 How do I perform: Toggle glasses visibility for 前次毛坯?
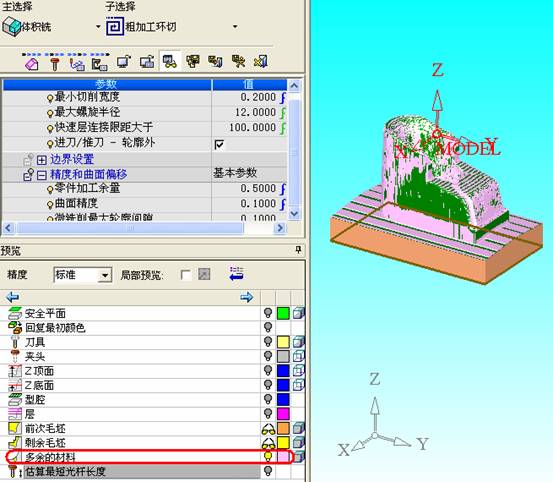point(268,428)
